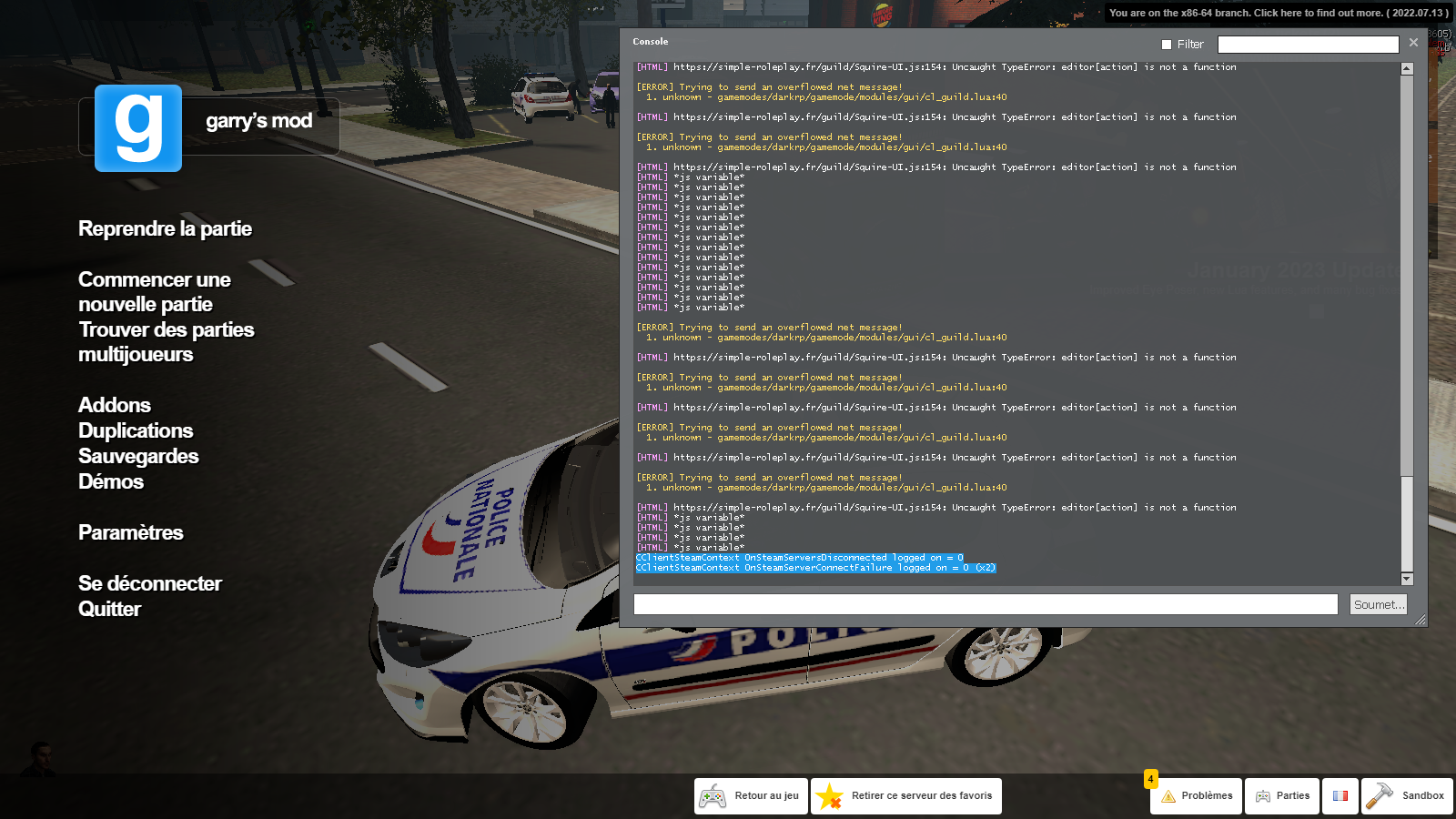Screen dimensions: 1456x819
Task: Open the Duplications menu item
Action: coord(136,430)
